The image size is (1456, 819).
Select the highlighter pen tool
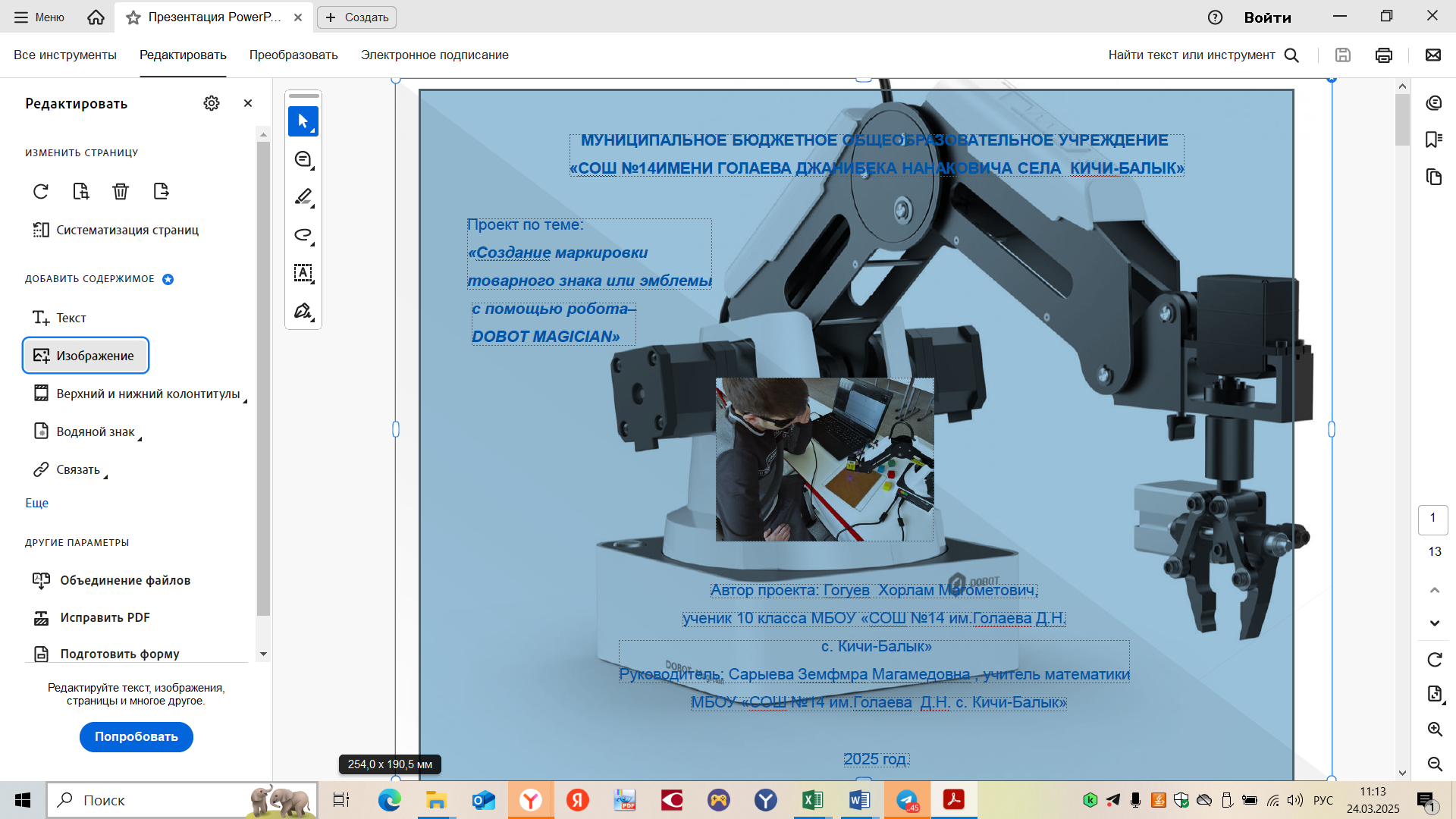click(x=303, y=197)
